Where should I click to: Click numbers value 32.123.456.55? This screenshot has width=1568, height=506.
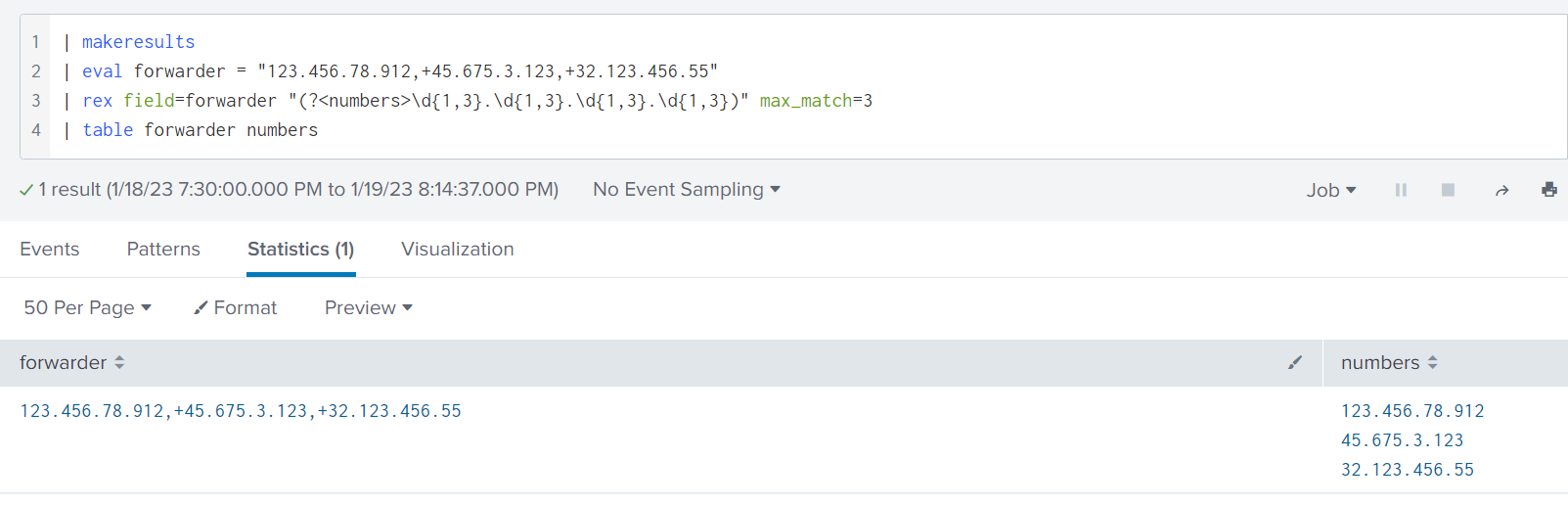(x=1407, y=471)
